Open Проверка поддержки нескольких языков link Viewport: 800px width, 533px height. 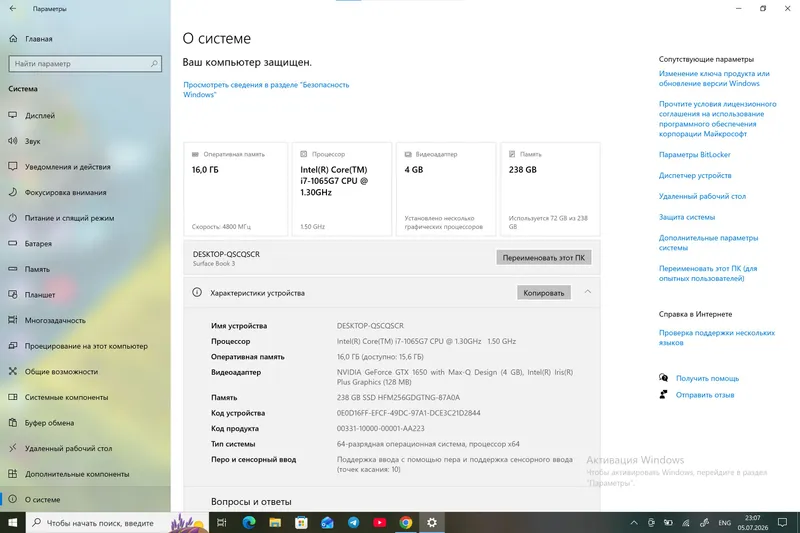pyautogui.click(x=716, y=338)
